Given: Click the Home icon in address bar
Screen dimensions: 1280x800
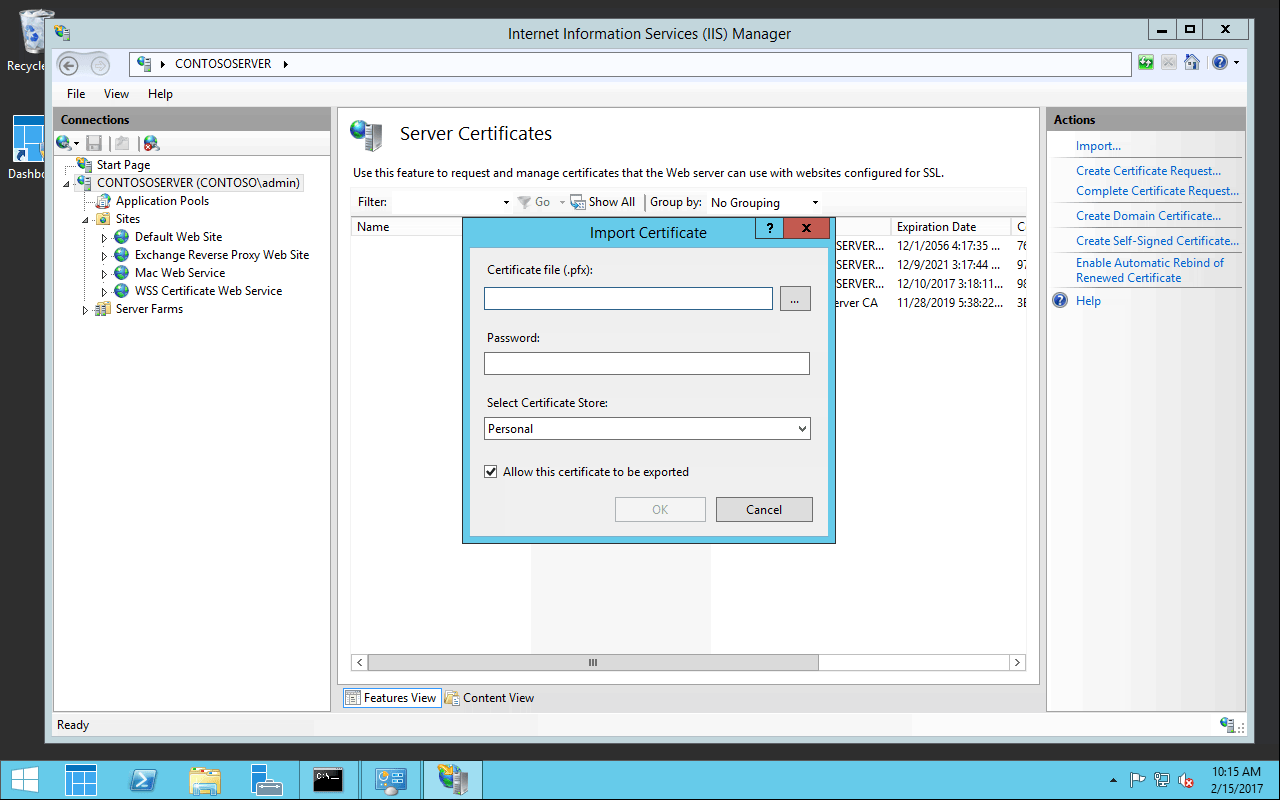Looking at the screenshot, I should [x=1191, y=63].
